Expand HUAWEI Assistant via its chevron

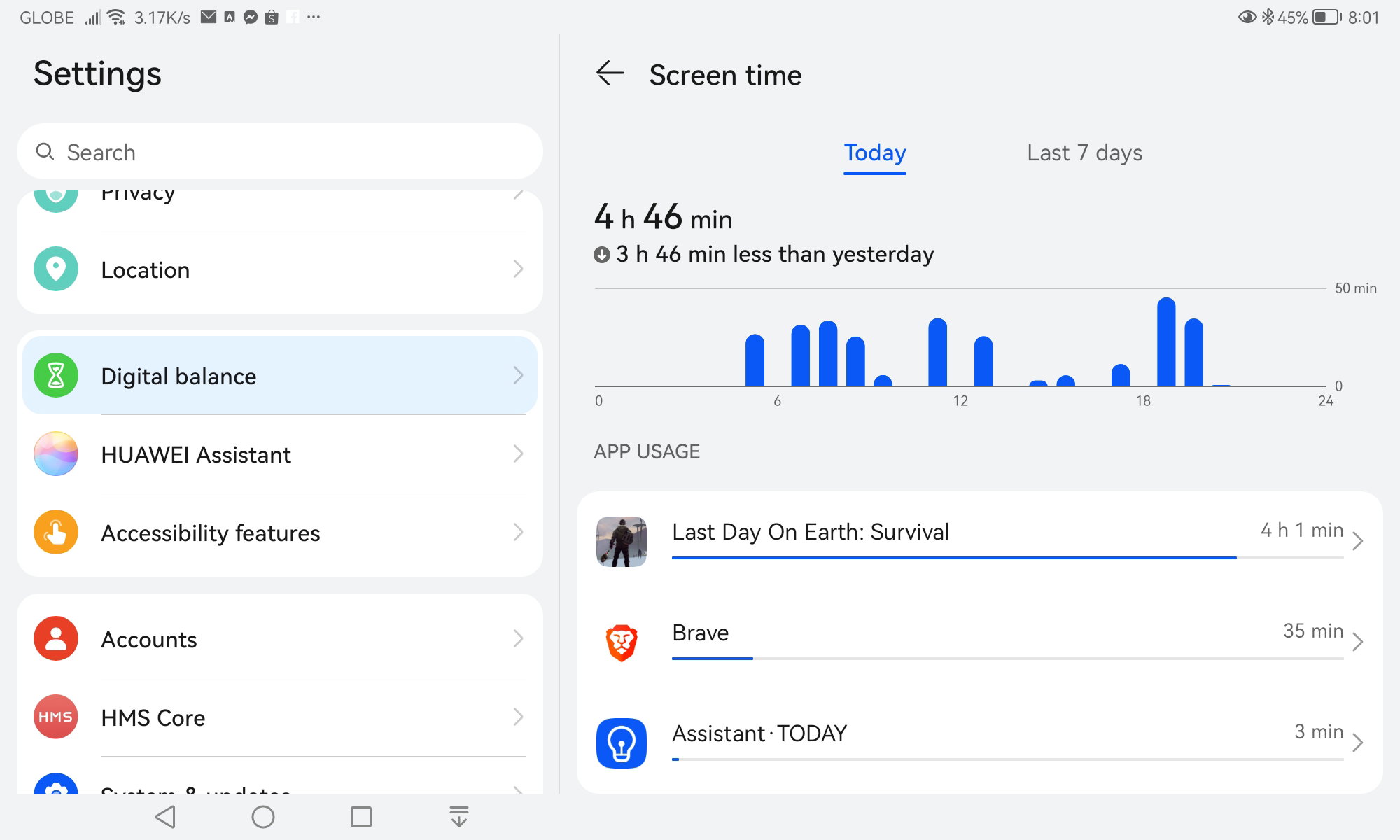coord(518,454)
